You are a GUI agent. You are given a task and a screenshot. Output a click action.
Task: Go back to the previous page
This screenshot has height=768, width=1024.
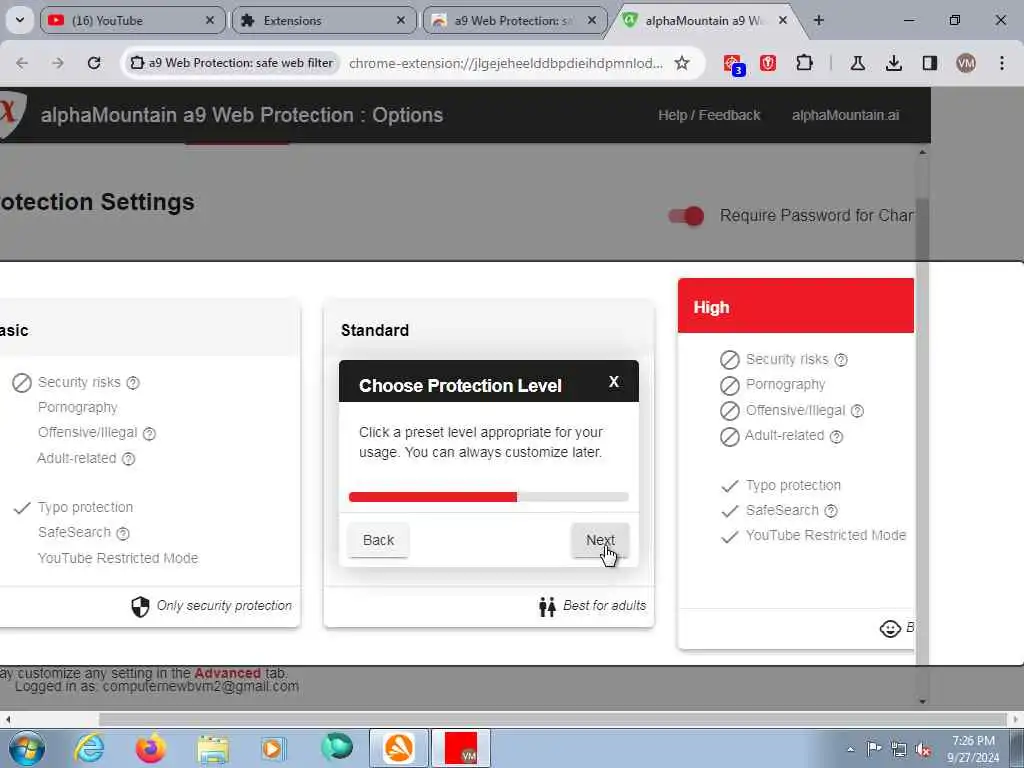click(22, 63)
